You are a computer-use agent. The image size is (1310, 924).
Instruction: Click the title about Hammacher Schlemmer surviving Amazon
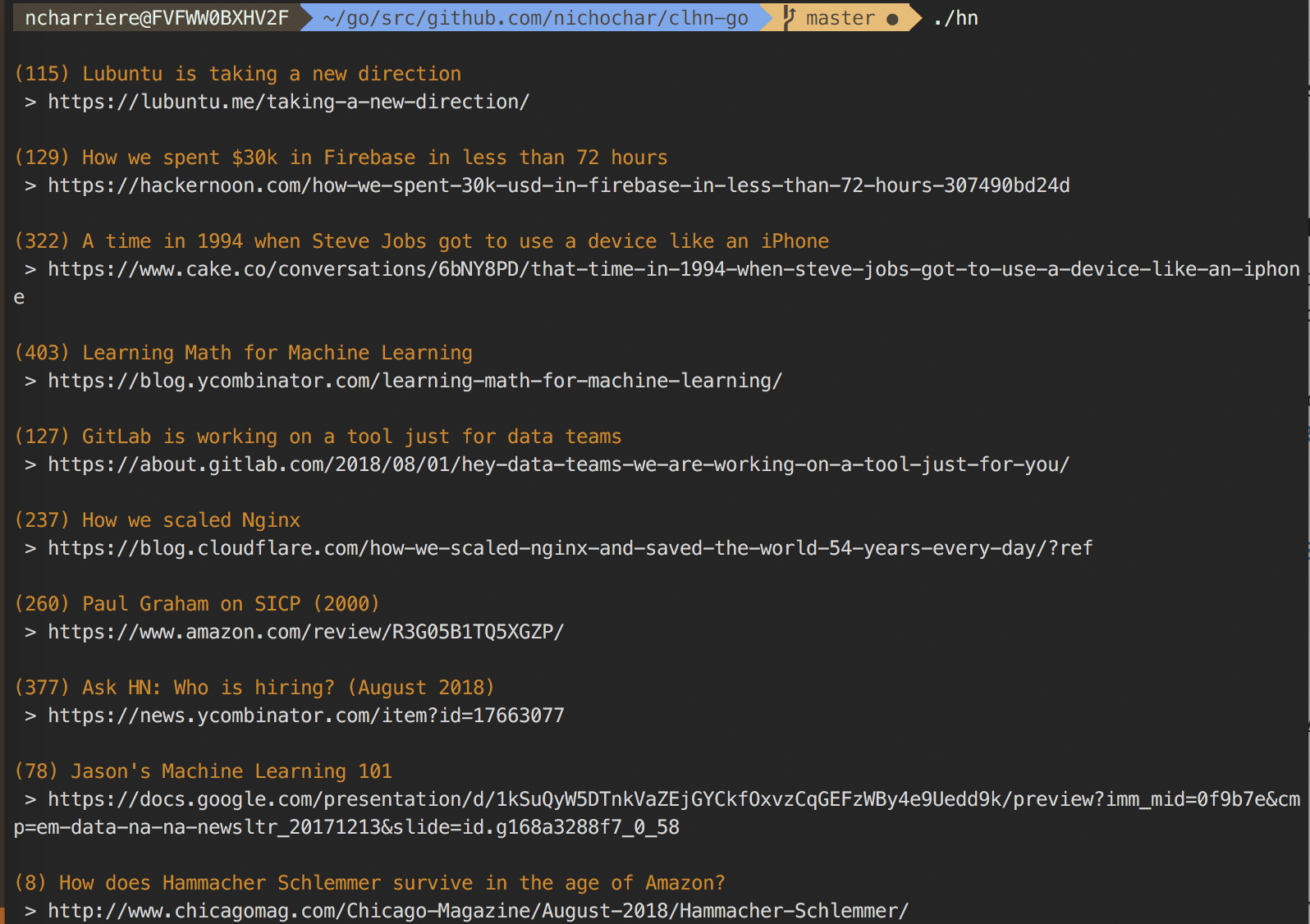pos(392,883)
